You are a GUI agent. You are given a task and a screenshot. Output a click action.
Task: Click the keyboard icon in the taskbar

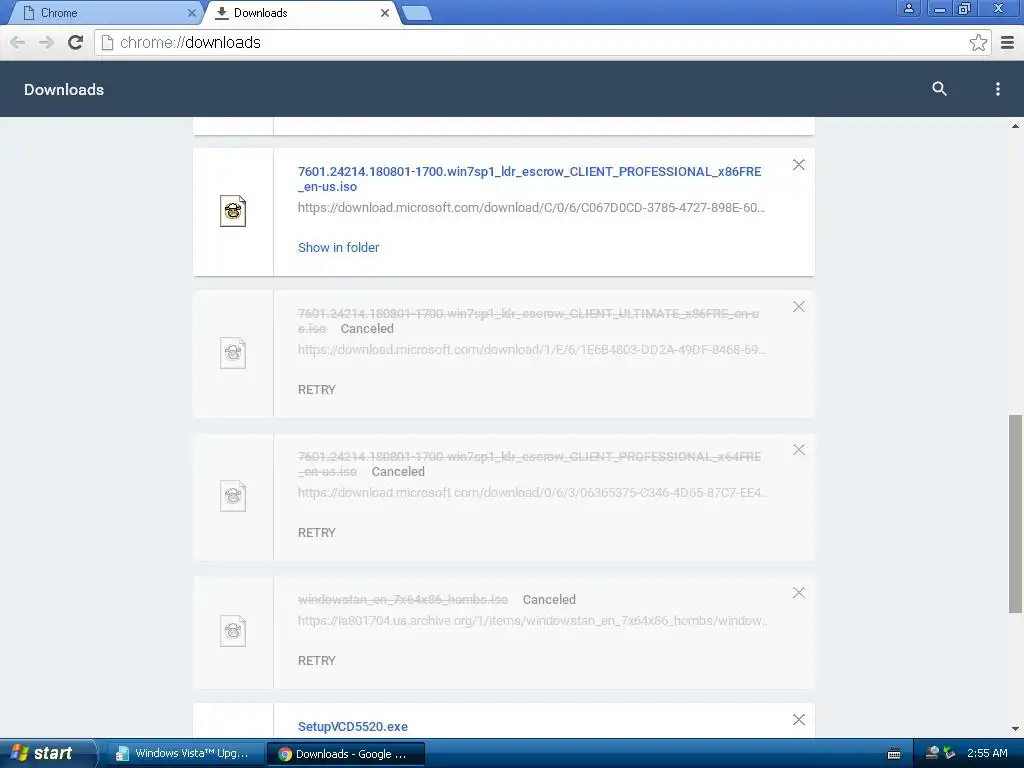pos(894,754)
